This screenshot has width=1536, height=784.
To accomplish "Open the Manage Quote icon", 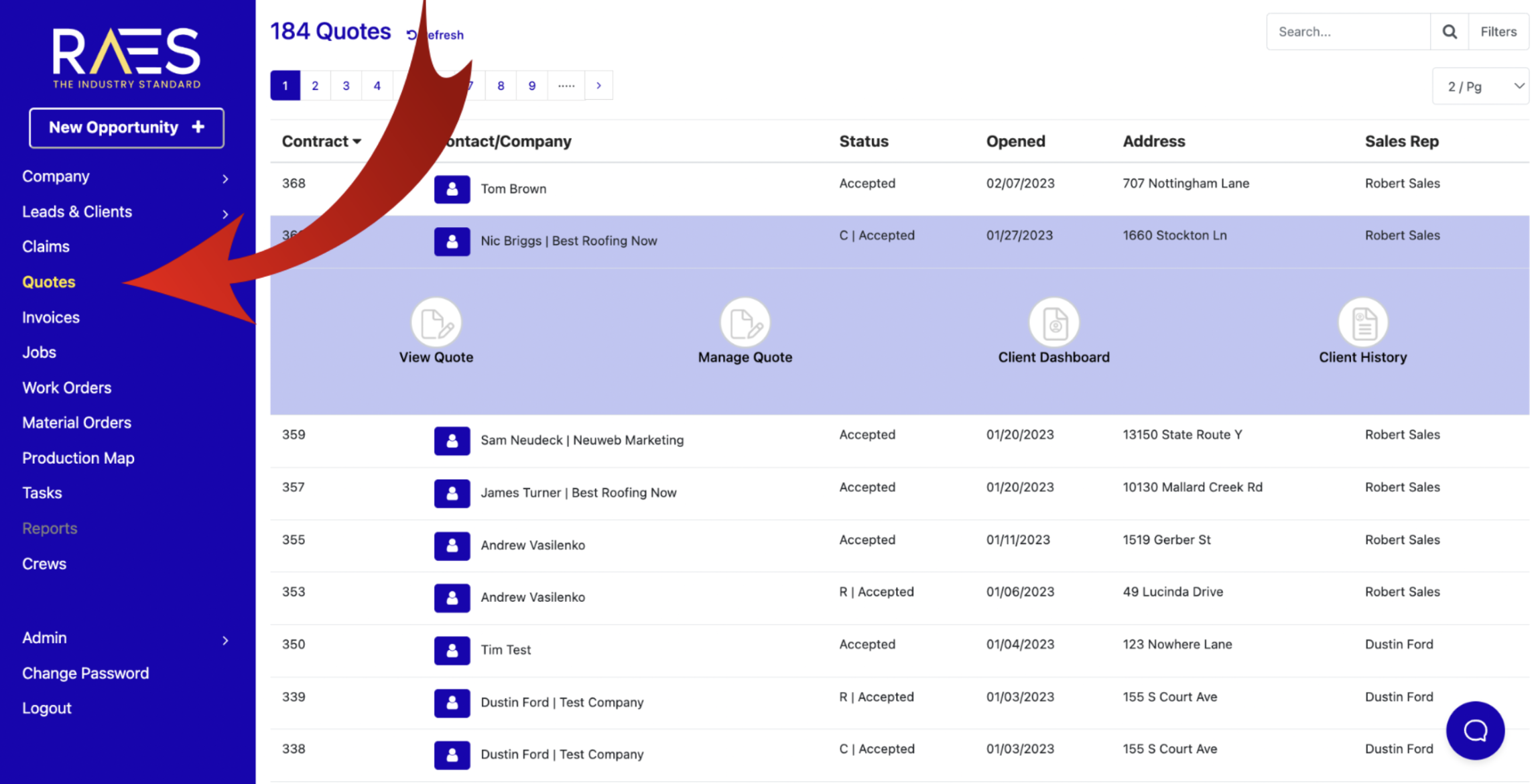I will (745, 323).
